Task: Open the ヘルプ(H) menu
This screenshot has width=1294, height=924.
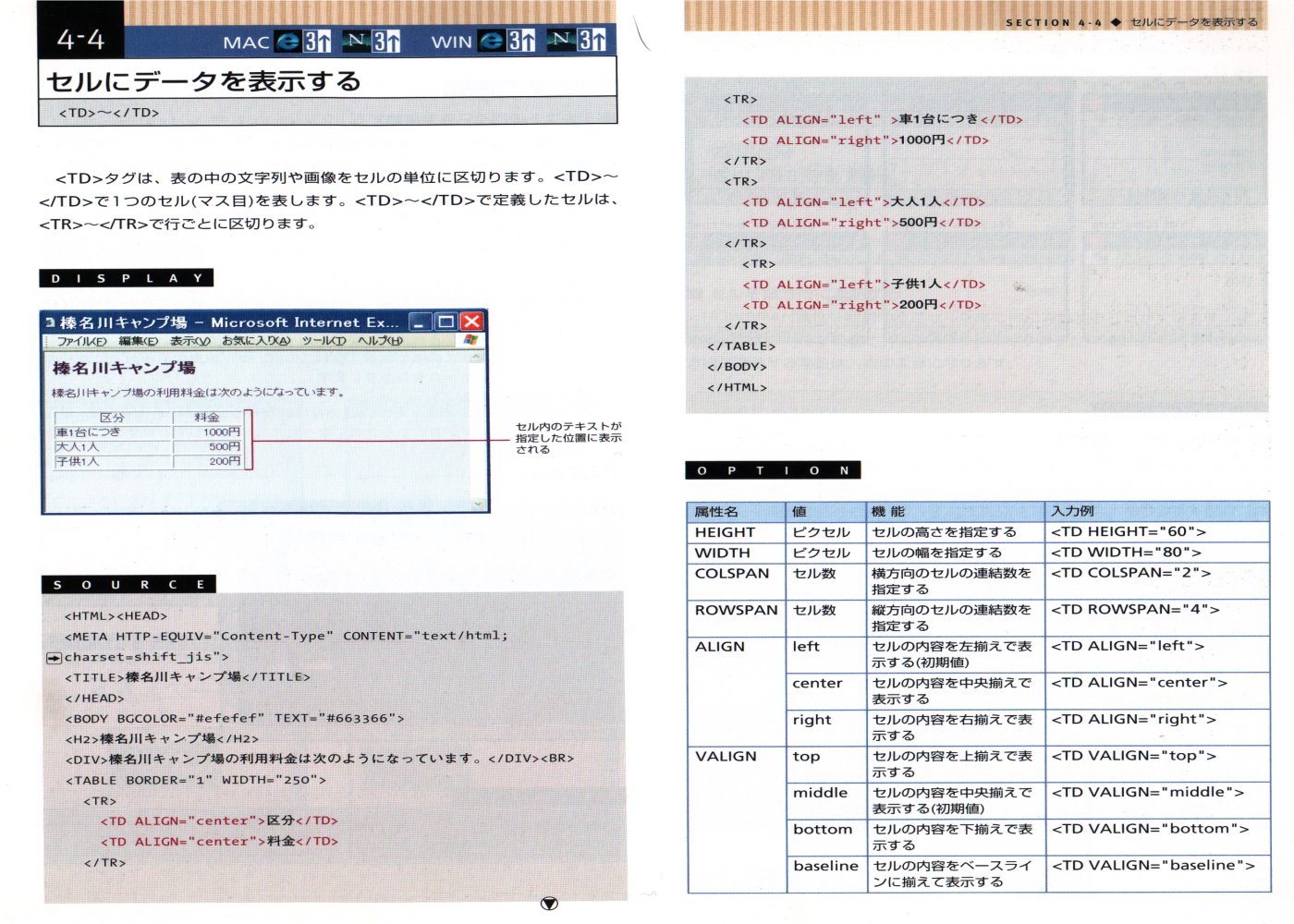Action: tap(380, 341)
